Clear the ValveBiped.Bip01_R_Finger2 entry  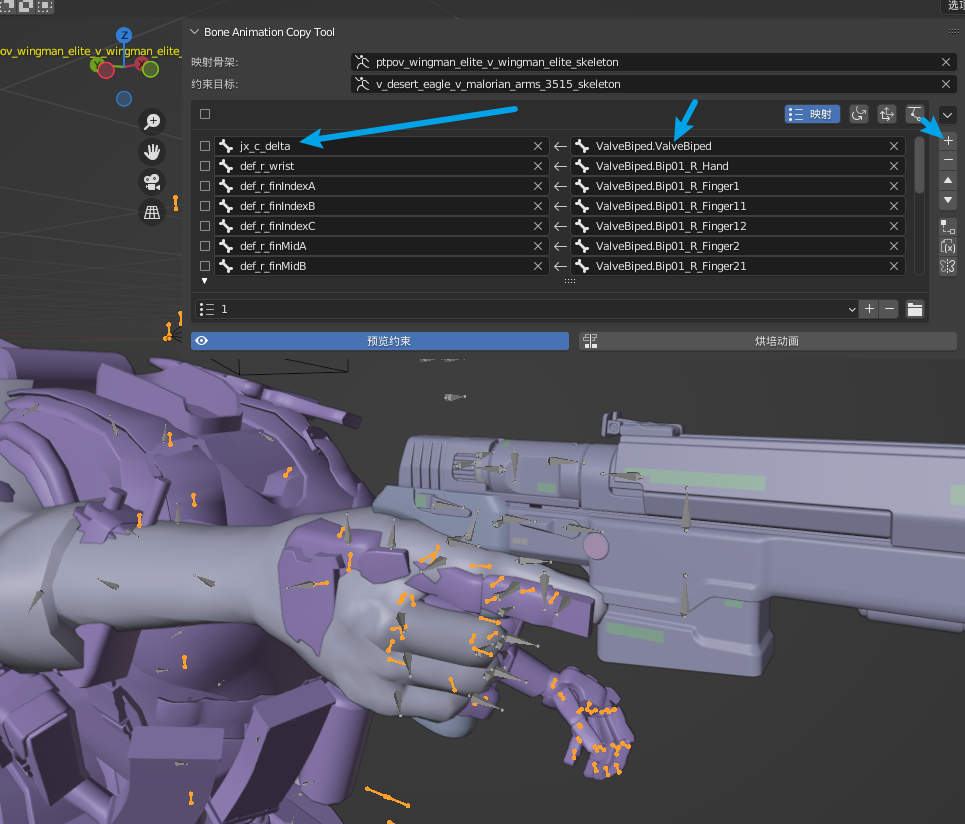click(894, 246)
